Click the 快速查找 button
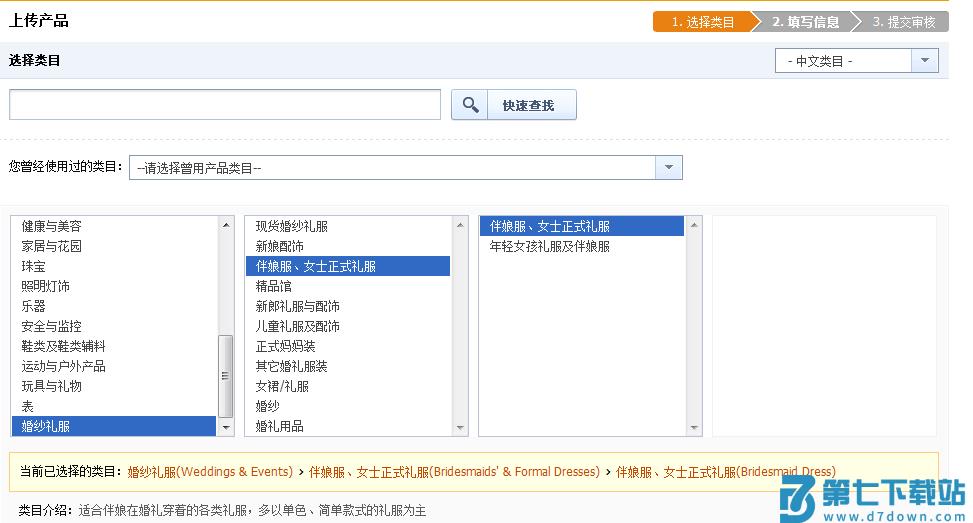Viewport: 973px width, 523px height. [x=528, y=105]
